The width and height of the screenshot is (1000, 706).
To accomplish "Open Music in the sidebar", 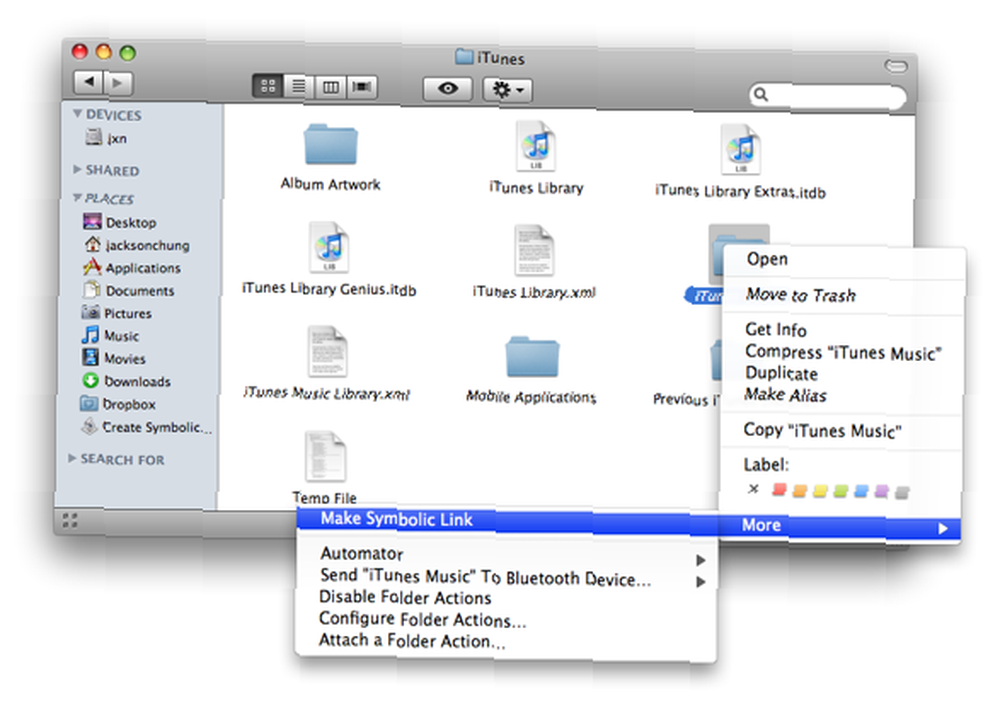I will coord(110,335).
